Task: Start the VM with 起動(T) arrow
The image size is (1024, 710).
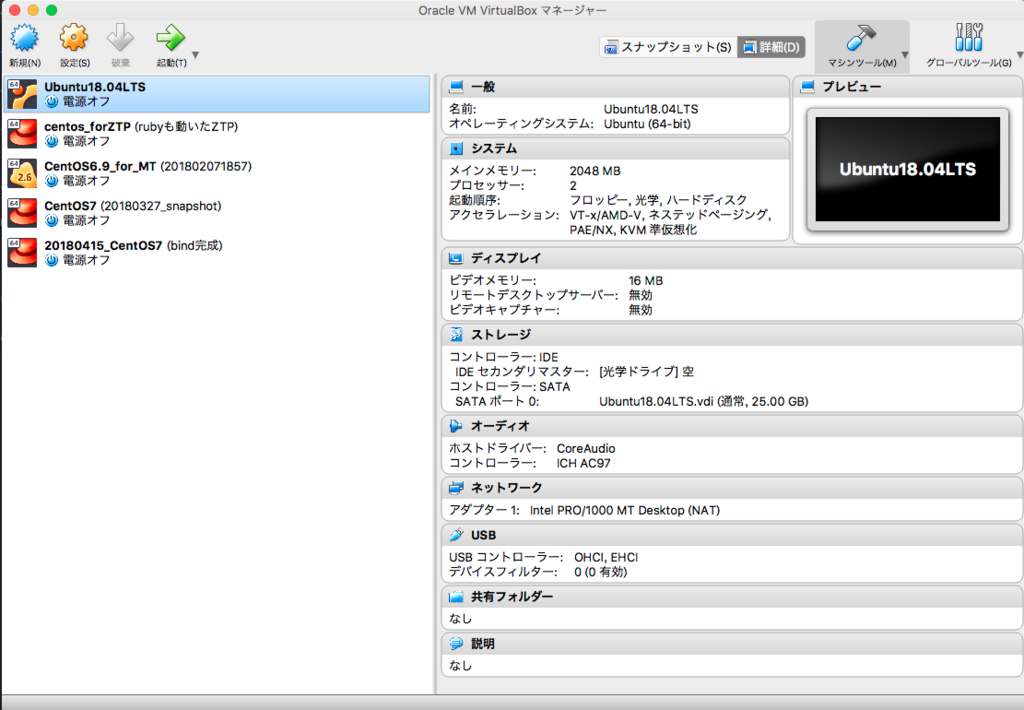Action: [x=170, y=39]
